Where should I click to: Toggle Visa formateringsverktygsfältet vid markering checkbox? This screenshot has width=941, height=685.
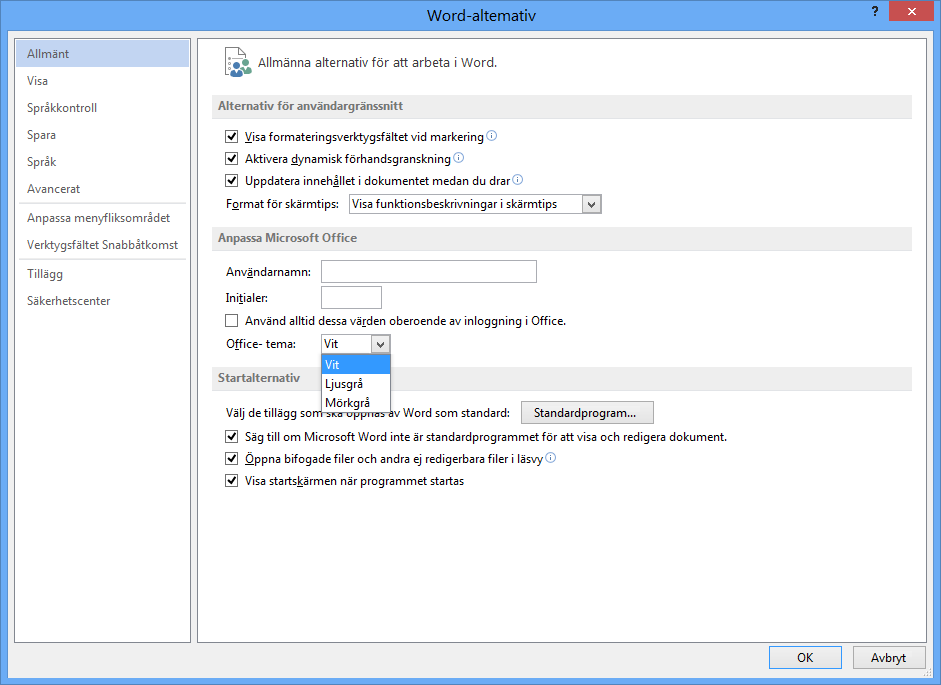click(232, 137)
